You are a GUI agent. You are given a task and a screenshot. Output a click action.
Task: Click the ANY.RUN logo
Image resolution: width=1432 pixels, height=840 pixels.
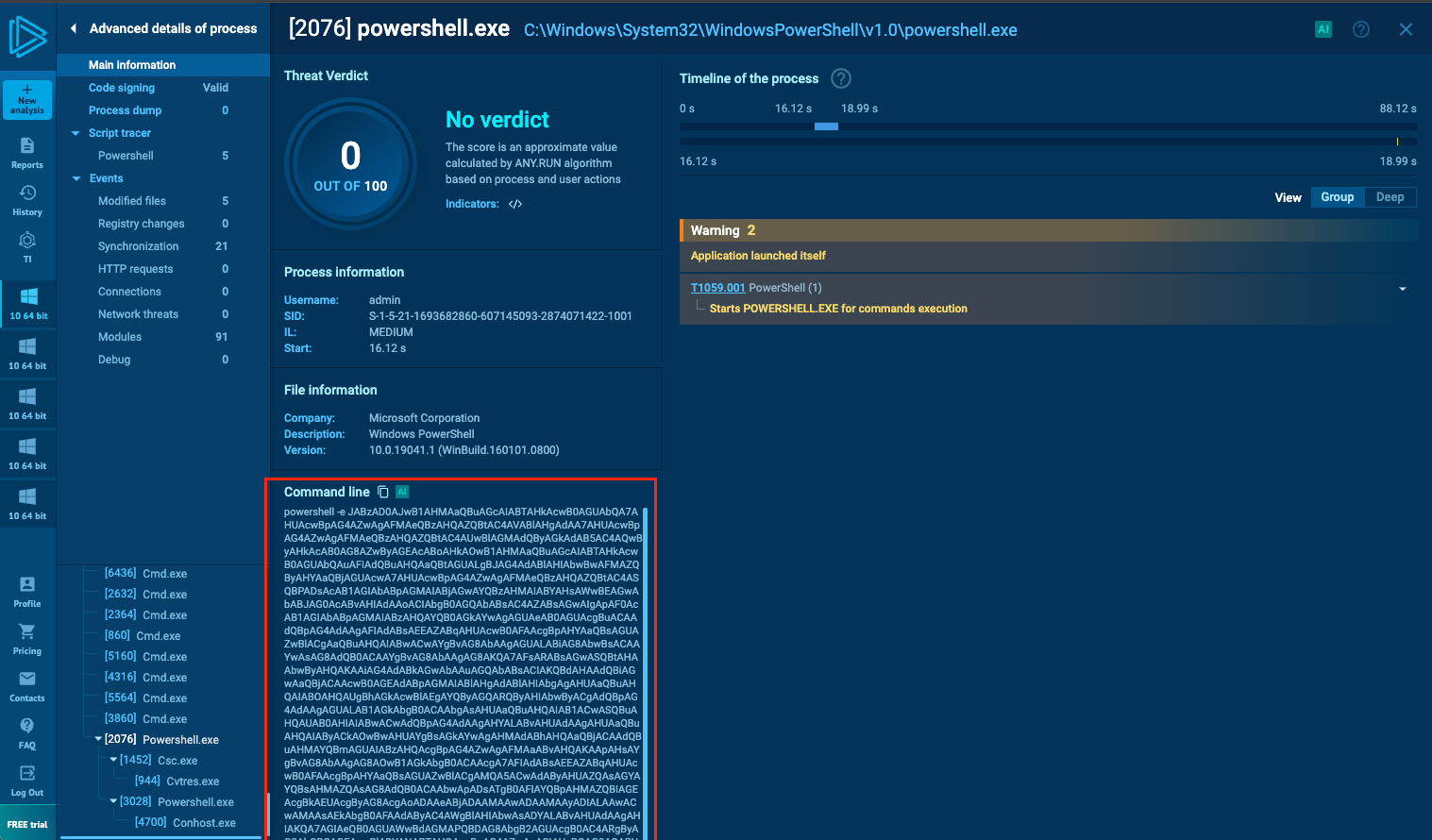(x=27, y=38)
